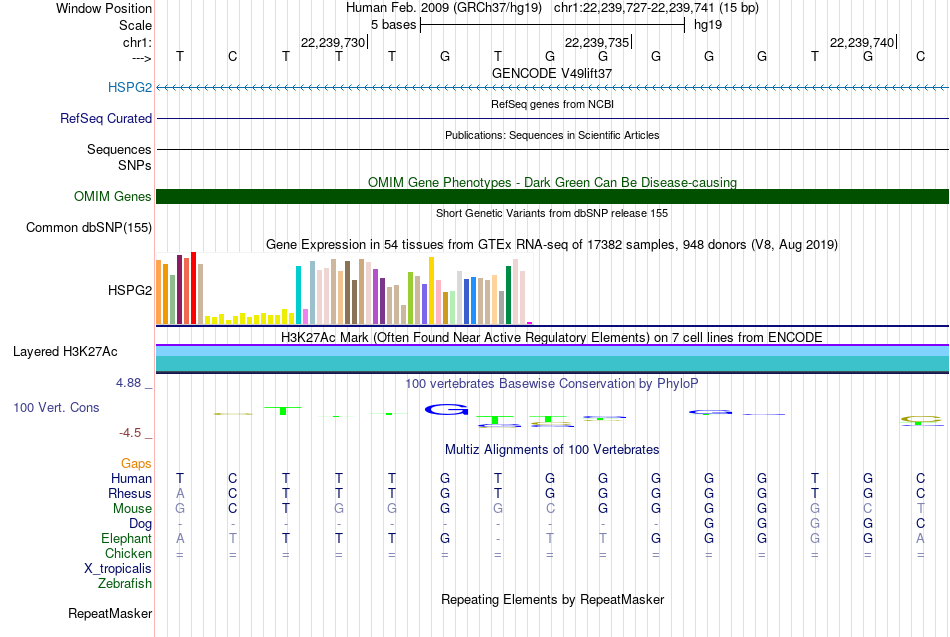The width and height of the screenshot is (950, 637).
Task: Open the 100 Vert. Cons track label
Action: coord(56,408)
